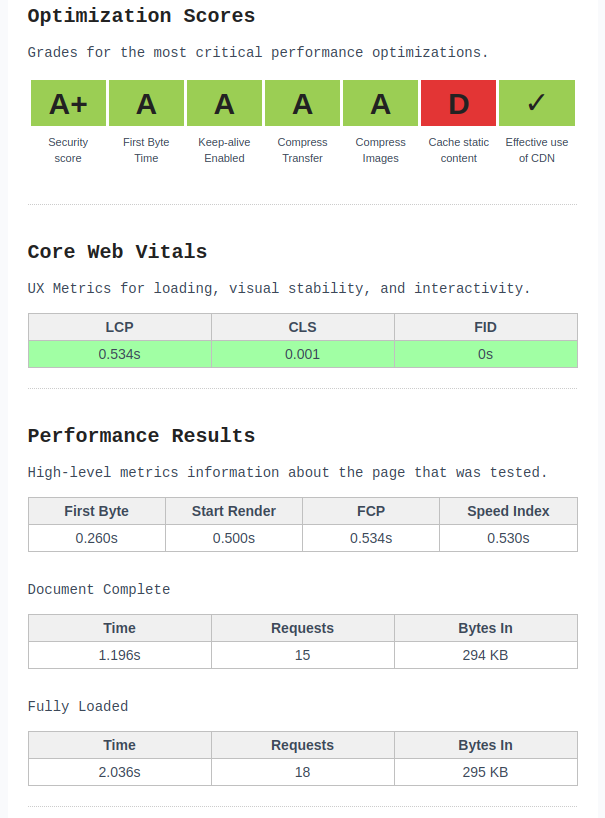Select the Compress Transfer A badge

tap(302, 102)
